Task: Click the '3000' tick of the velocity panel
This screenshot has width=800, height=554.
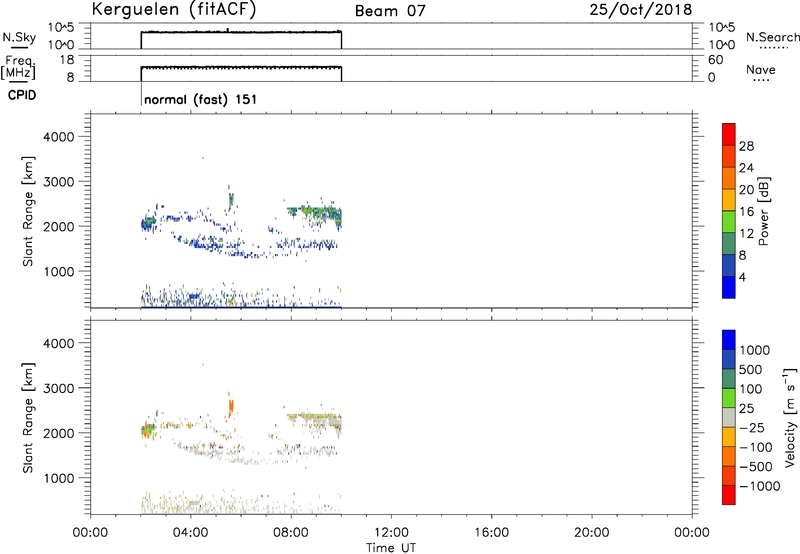Action: point(58,388)
